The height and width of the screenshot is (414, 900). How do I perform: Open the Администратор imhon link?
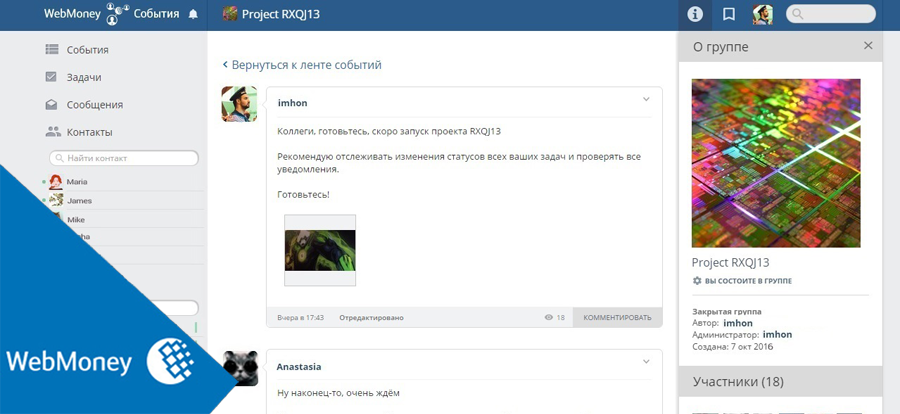[777, 335]
